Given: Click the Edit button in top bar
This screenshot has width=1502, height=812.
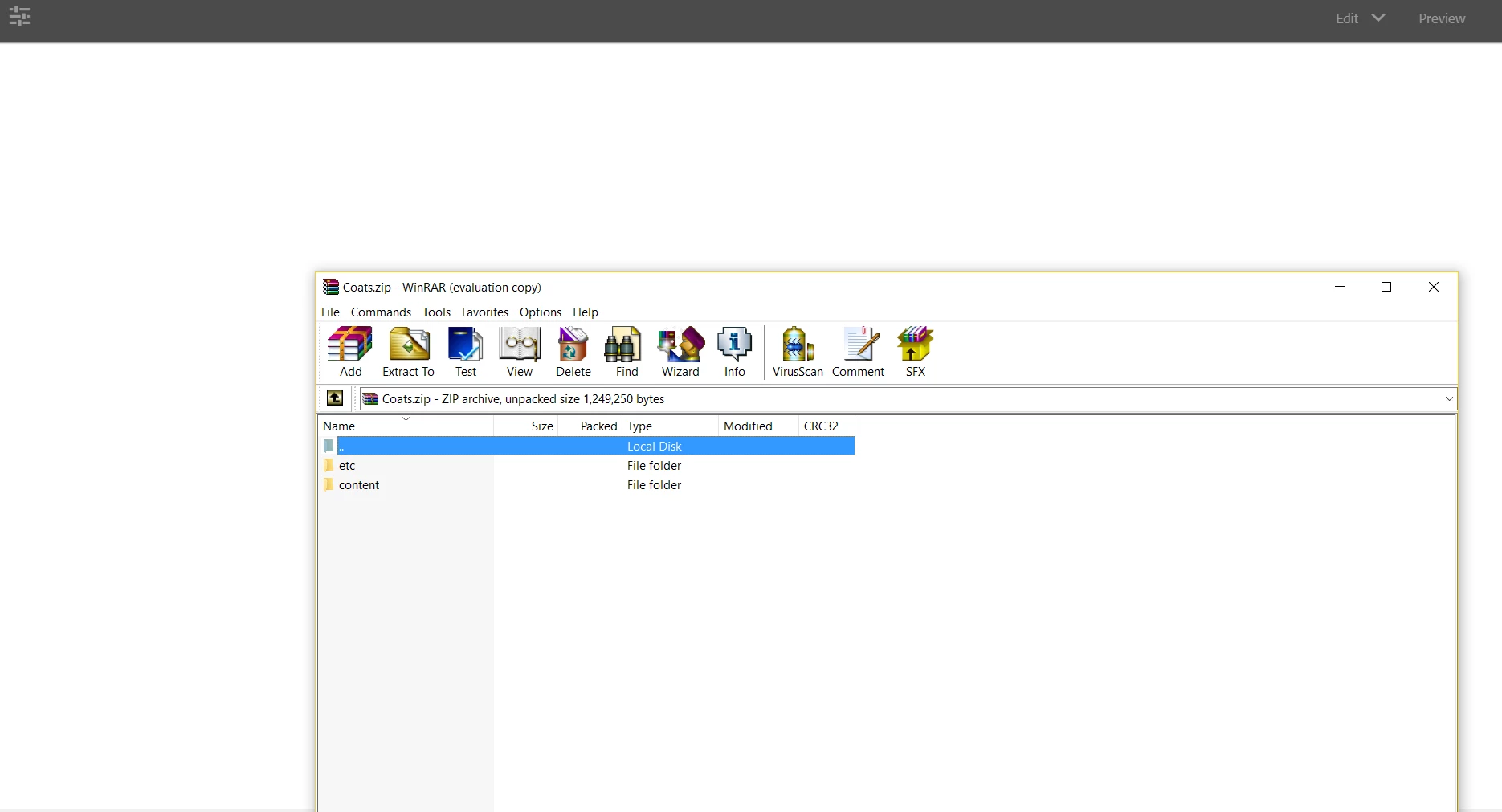Looking at the screenshot, I should [1347, 18].
